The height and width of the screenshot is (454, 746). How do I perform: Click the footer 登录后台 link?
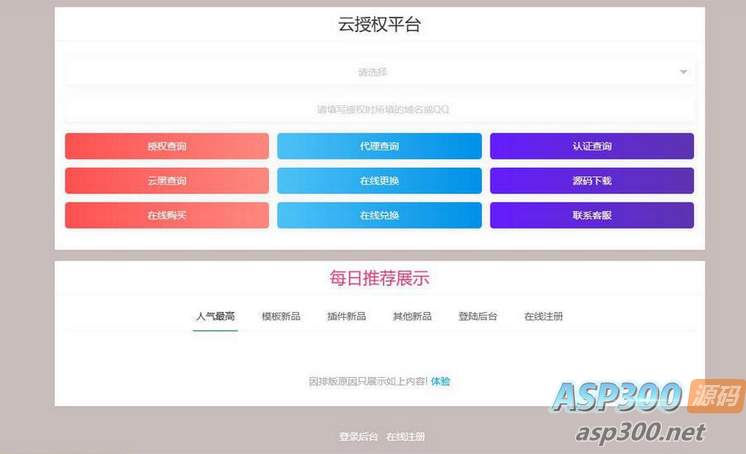[x=358, y=436]
